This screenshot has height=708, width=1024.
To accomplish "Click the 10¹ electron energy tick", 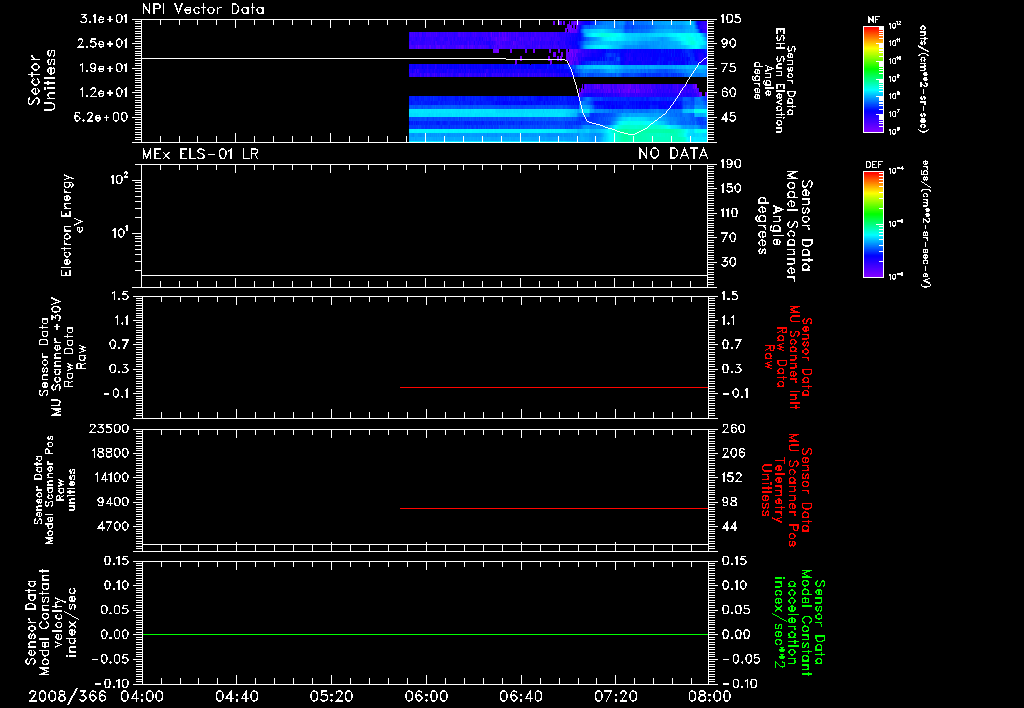I will pos(120,233).
